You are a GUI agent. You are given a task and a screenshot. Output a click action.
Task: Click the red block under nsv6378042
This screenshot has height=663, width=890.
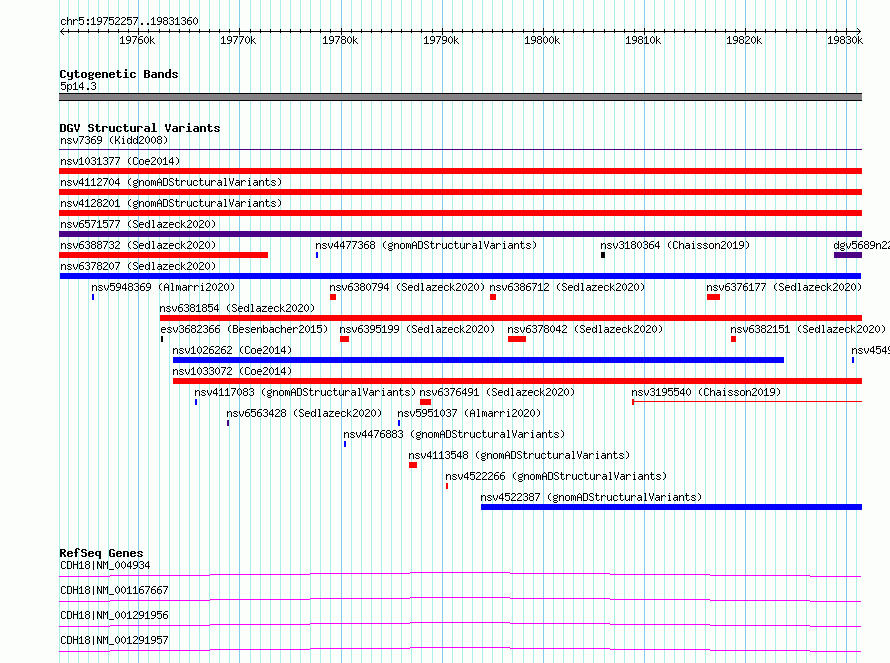click(x=517, y=339)
